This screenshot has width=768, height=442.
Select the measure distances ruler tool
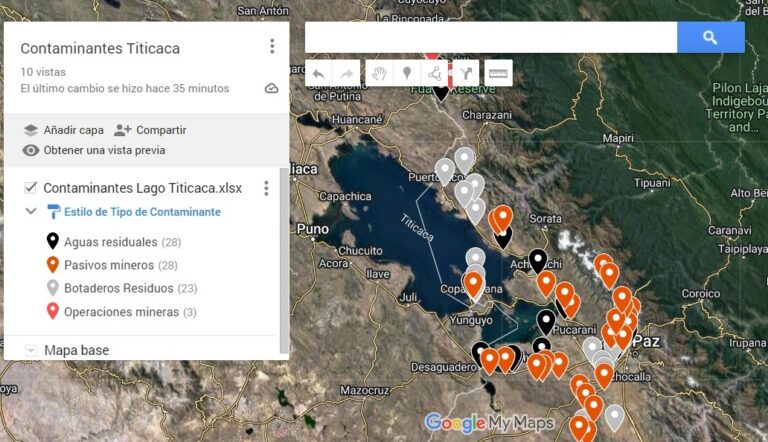pyautogui.click(x=497, y=73)
